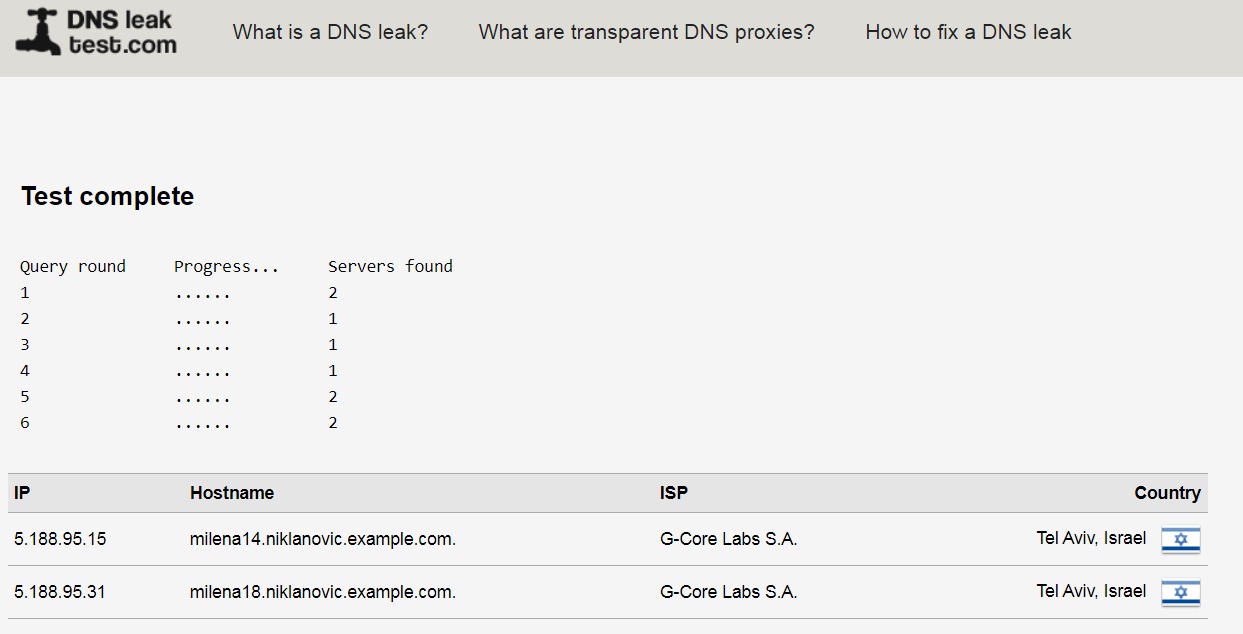Click the Hostname column header
This screenshot has height=634, width=1243.
coord(231,493)
